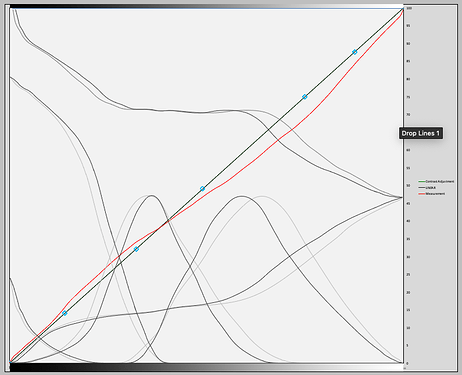
Task: Pick the topmost blue diamond control point
Action: click(355, 52)
